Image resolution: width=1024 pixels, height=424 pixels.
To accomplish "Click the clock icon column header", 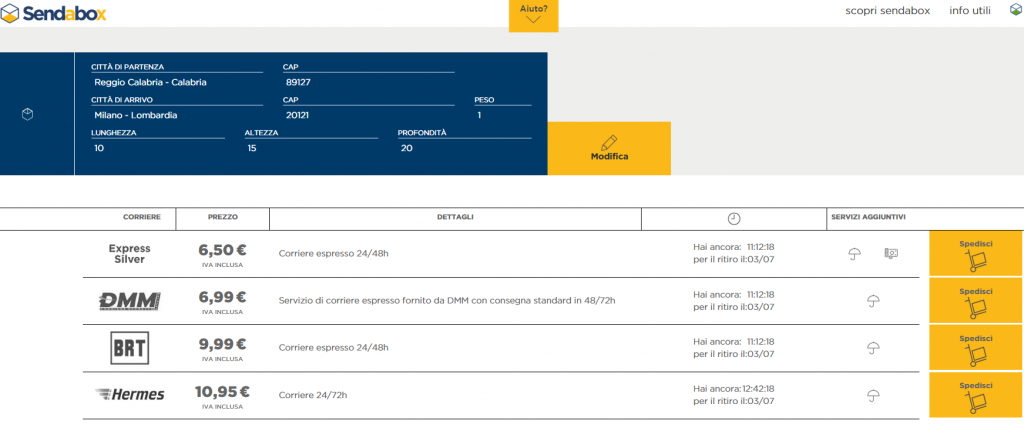I will 734,218.
